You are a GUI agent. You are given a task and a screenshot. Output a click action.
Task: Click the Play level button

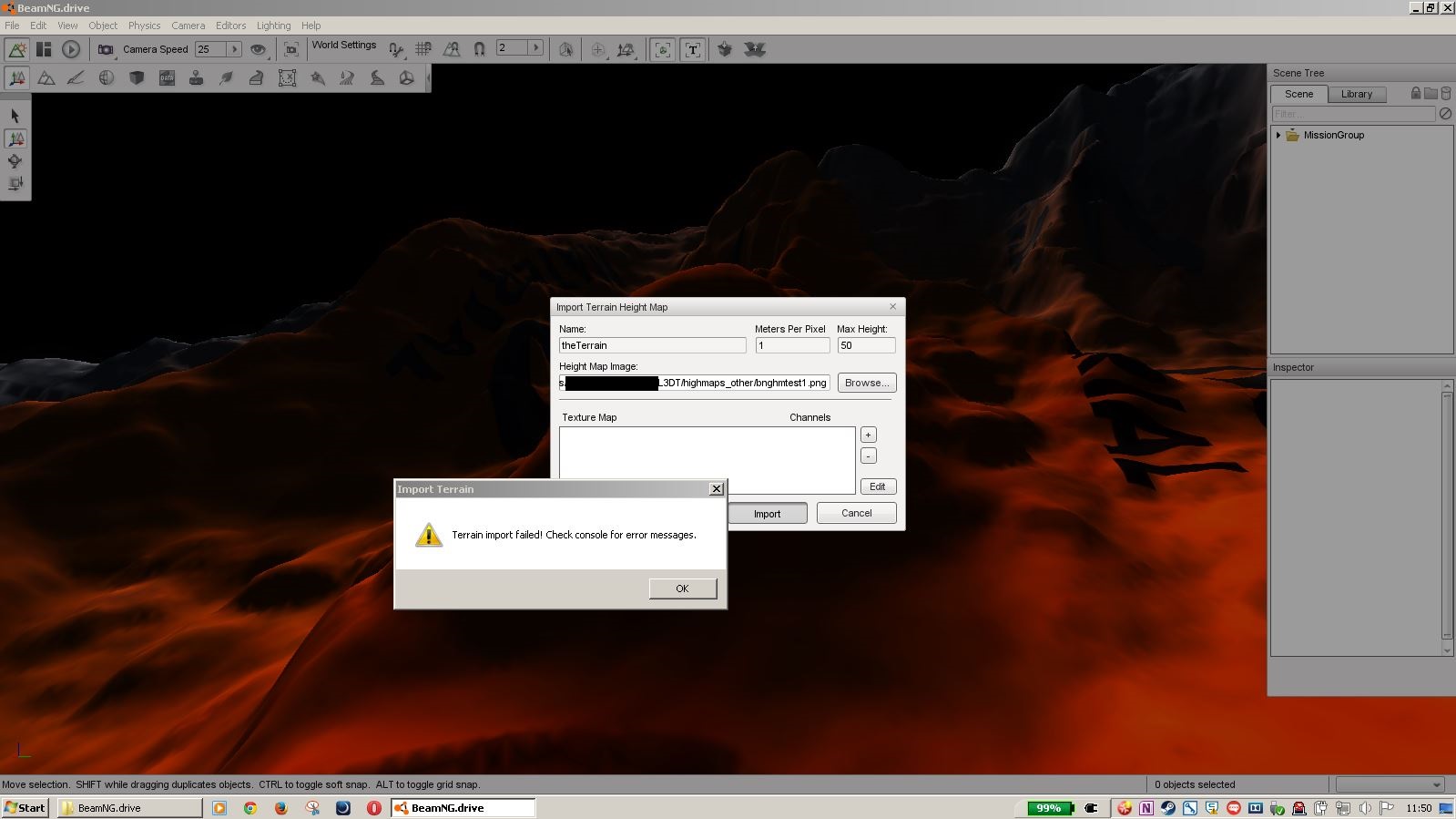71,49
